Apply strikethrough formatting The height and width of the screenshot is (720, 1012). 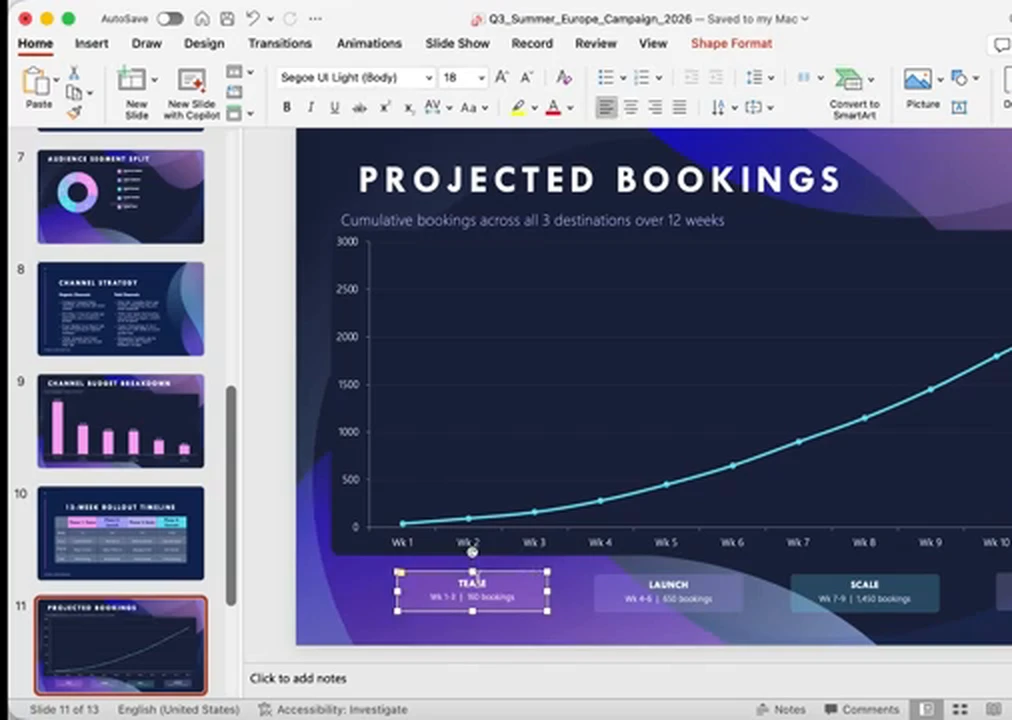[x=359, y=108]
